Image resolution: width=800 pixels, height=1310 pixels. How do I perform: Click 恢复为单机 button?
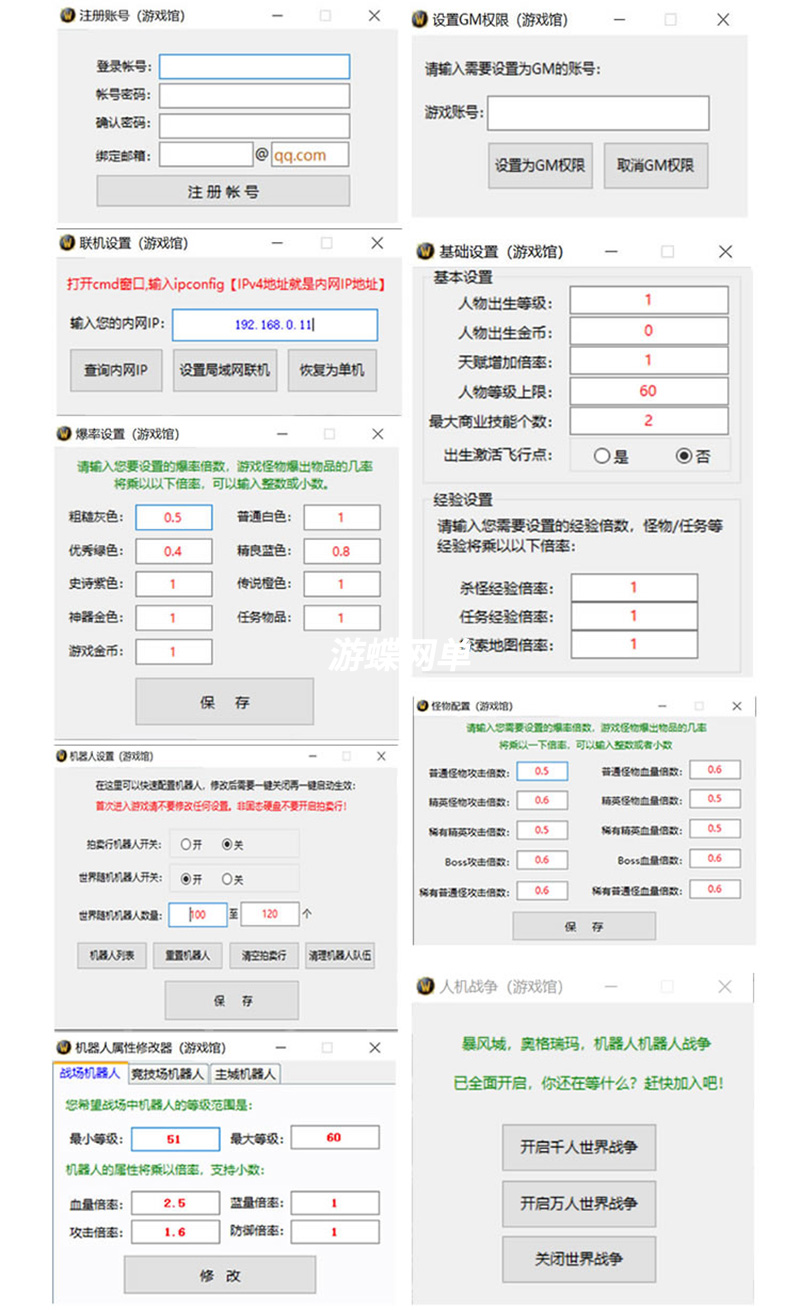click(x=333, y=370)
